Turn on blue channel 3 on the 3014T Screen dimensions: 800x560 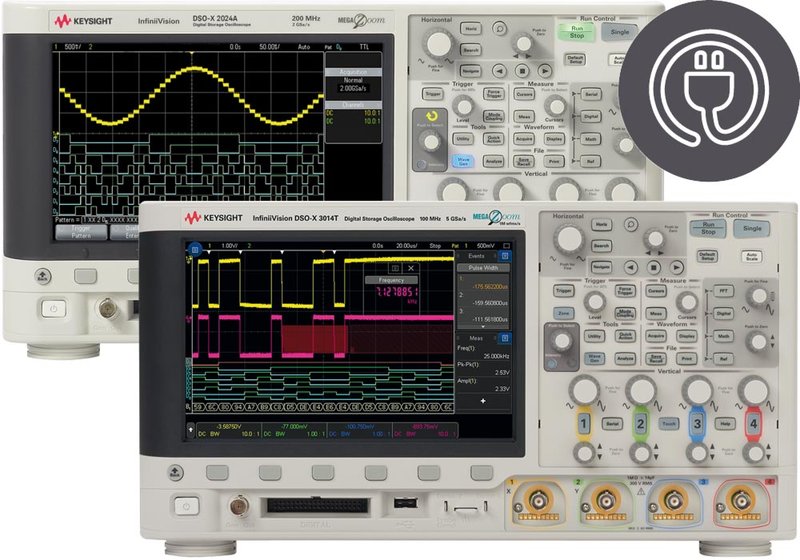(697, 424)
